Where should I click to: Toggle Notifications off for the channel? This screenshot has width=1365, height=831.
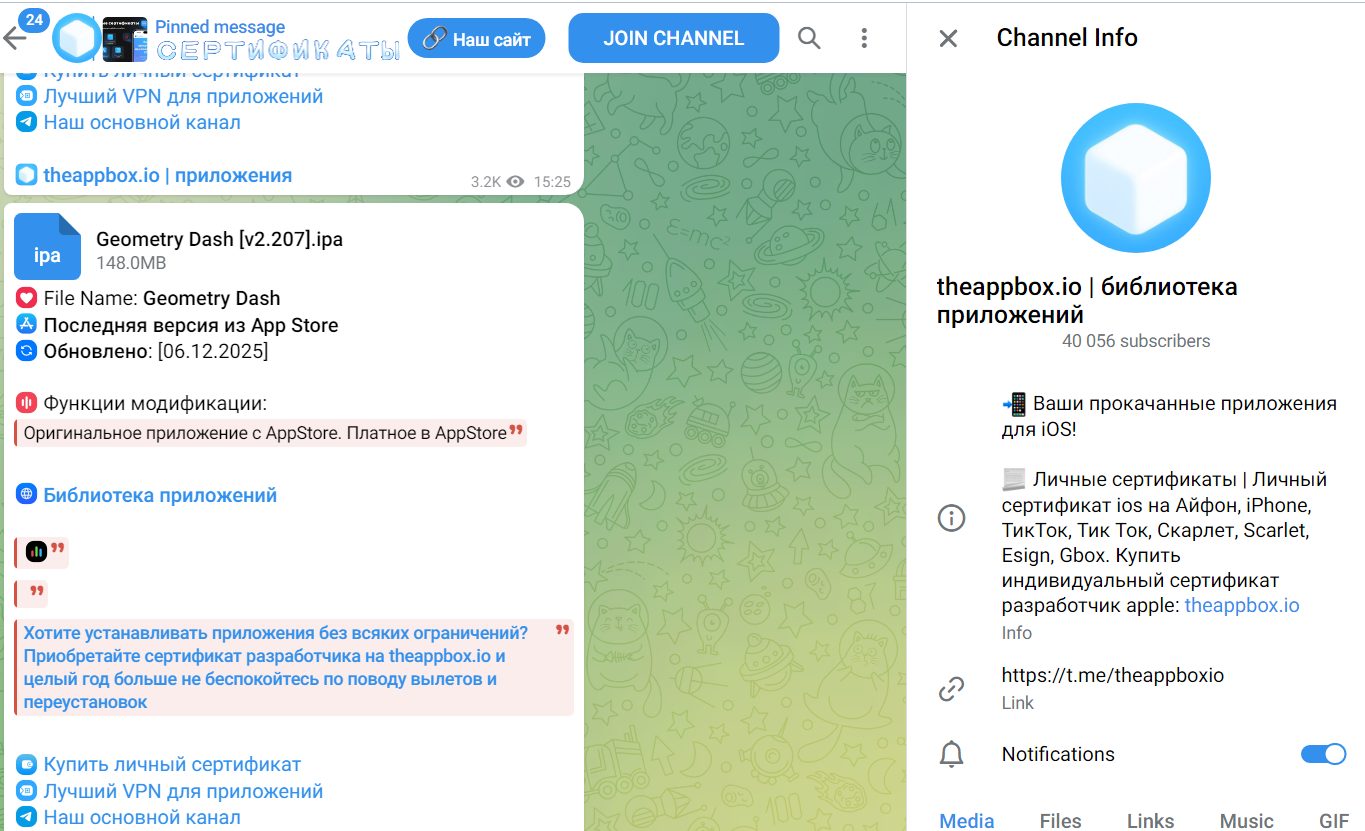pos(1324,754)
